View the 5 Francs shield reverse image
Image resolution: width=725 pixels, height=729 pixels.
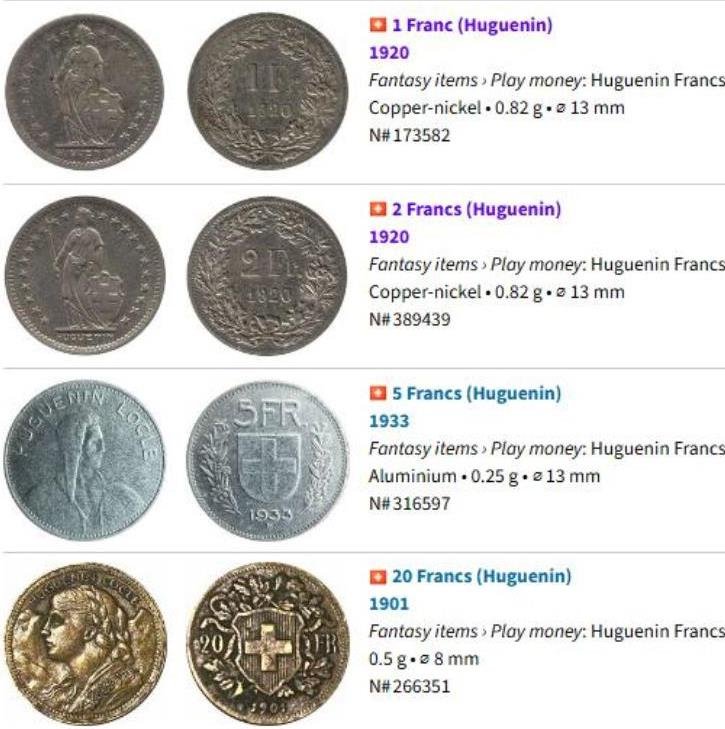coord(267,461)
